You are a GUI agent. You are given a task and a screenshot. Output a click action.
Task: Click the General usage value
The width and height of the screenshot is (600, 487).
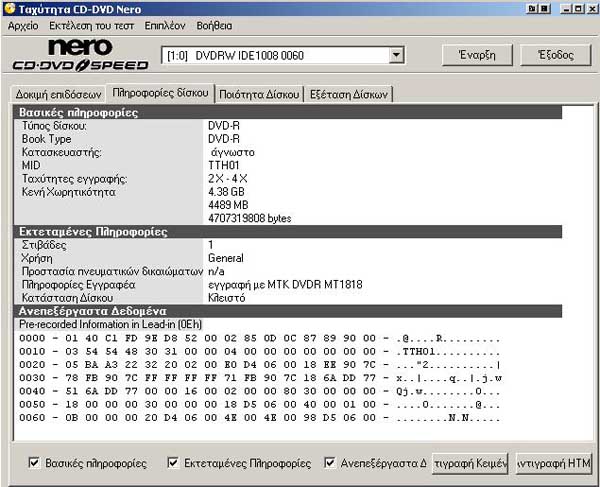(x=226, y=258)
